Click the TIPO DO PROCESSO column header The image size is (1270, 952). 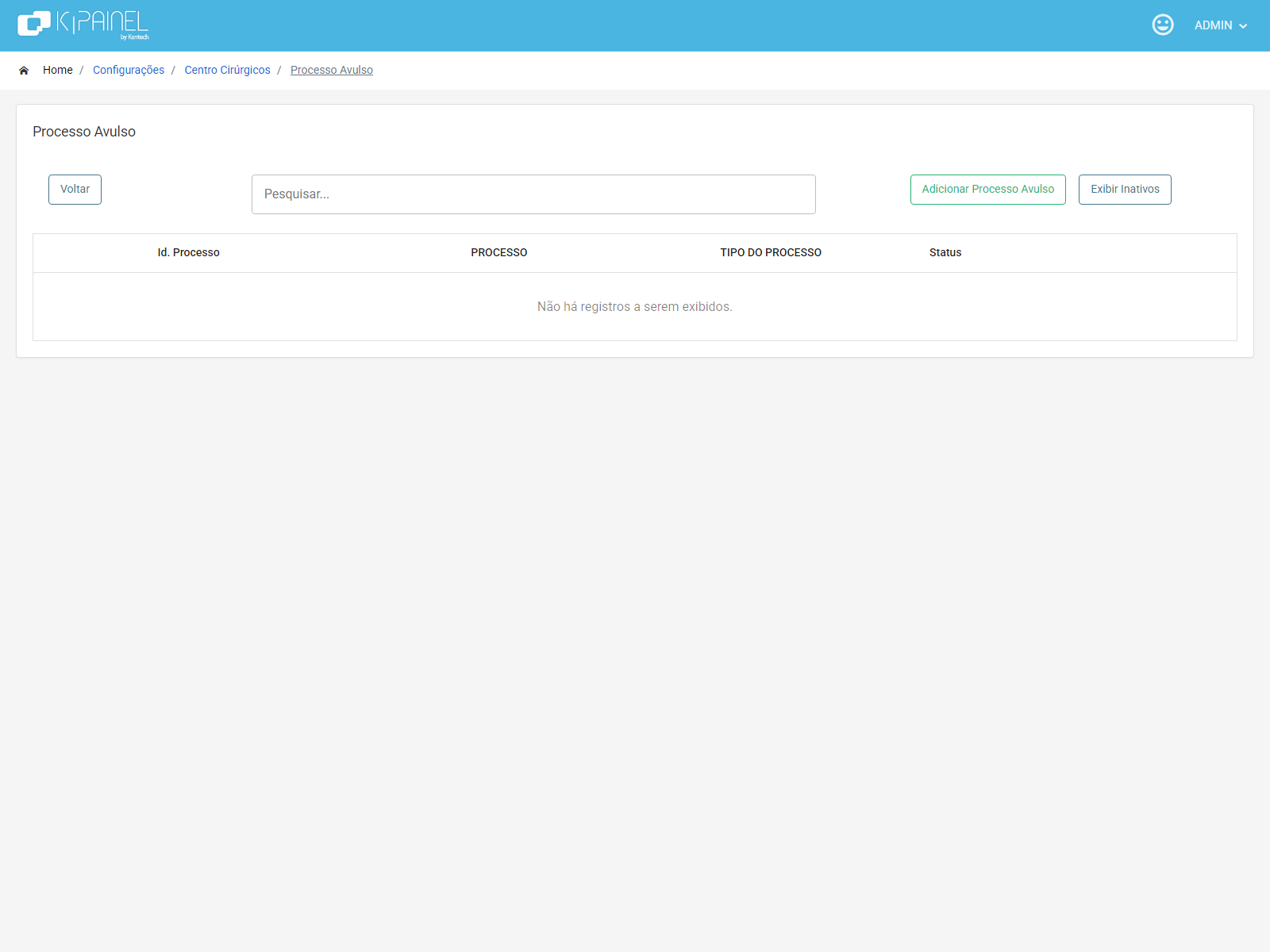pos(771,252)
